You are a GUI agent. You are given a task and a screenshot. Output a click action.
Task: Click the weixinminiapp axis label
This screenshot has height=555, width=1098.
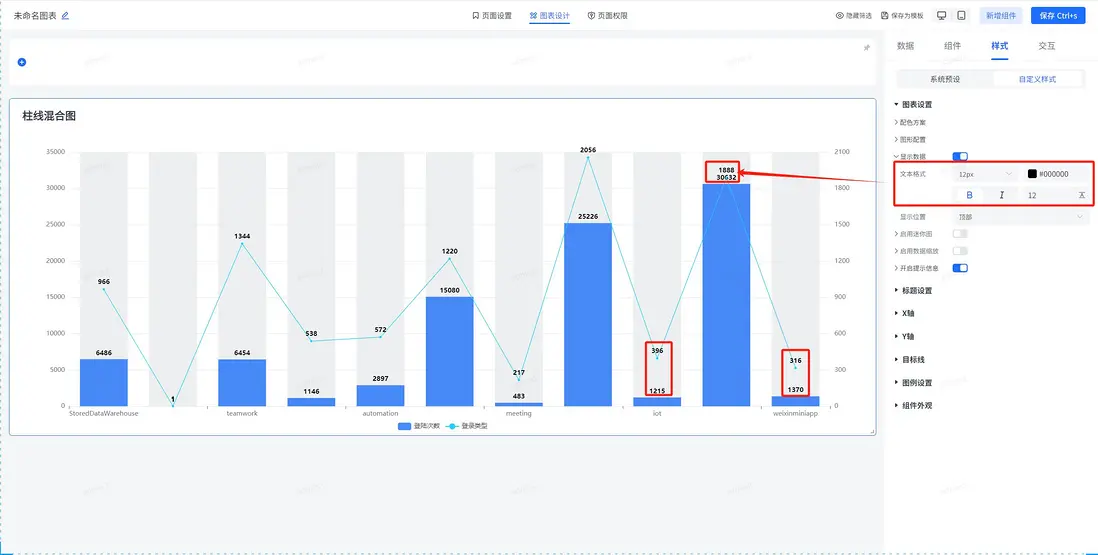(795, 414)
